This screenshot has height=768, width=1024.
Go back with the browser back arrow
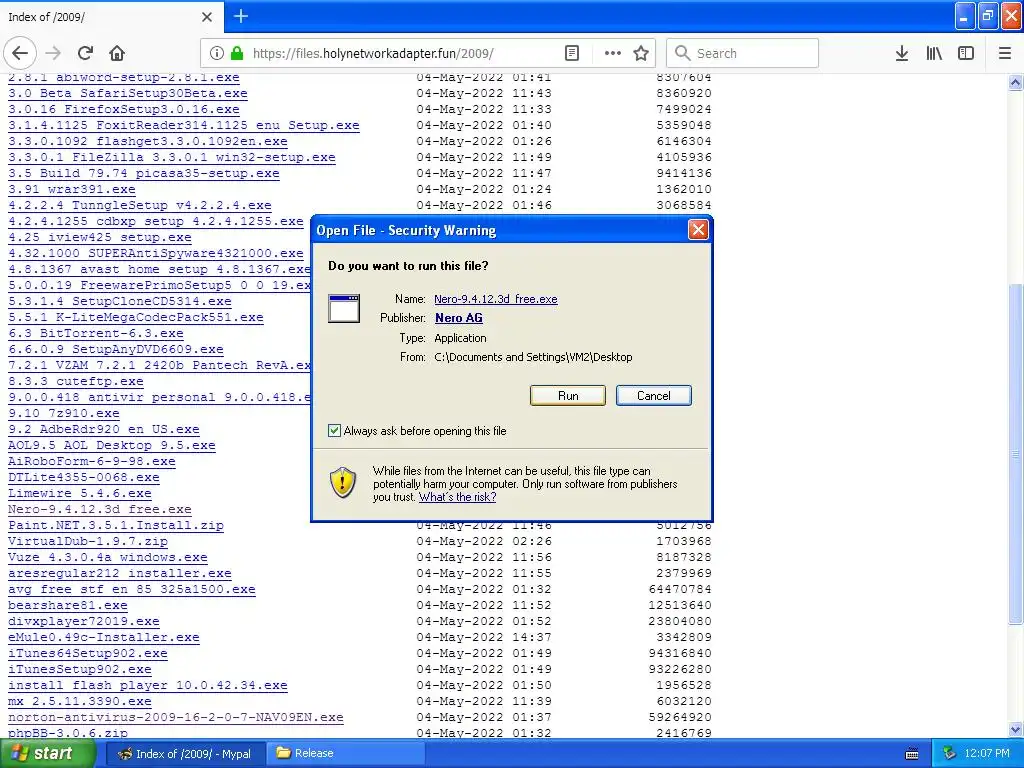click(20, 53)
